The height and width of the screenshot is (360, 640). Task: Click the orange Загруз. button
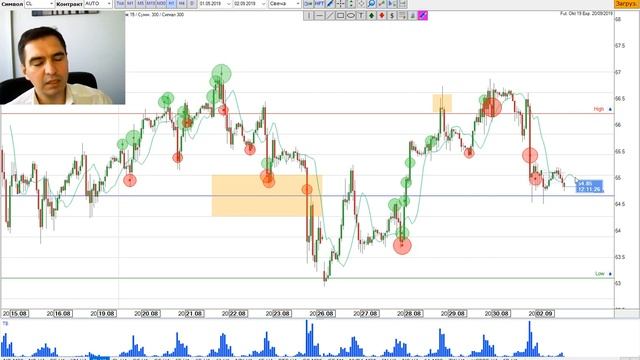coord(627,4)
